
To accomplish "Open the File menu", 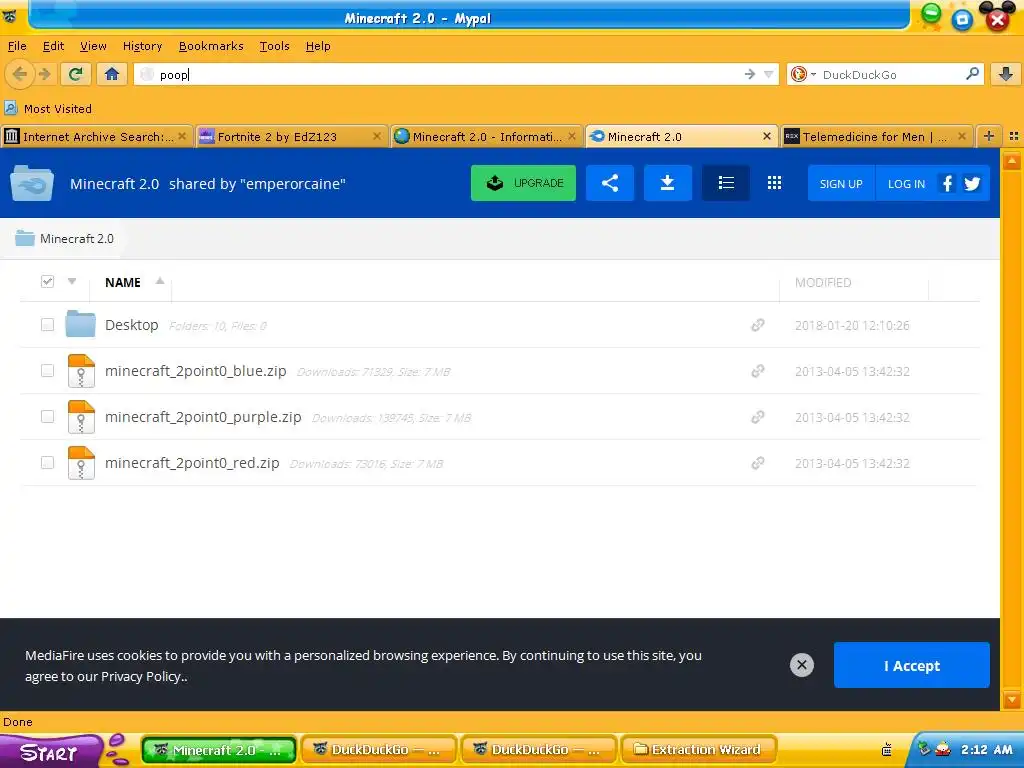I will (17, 46).
